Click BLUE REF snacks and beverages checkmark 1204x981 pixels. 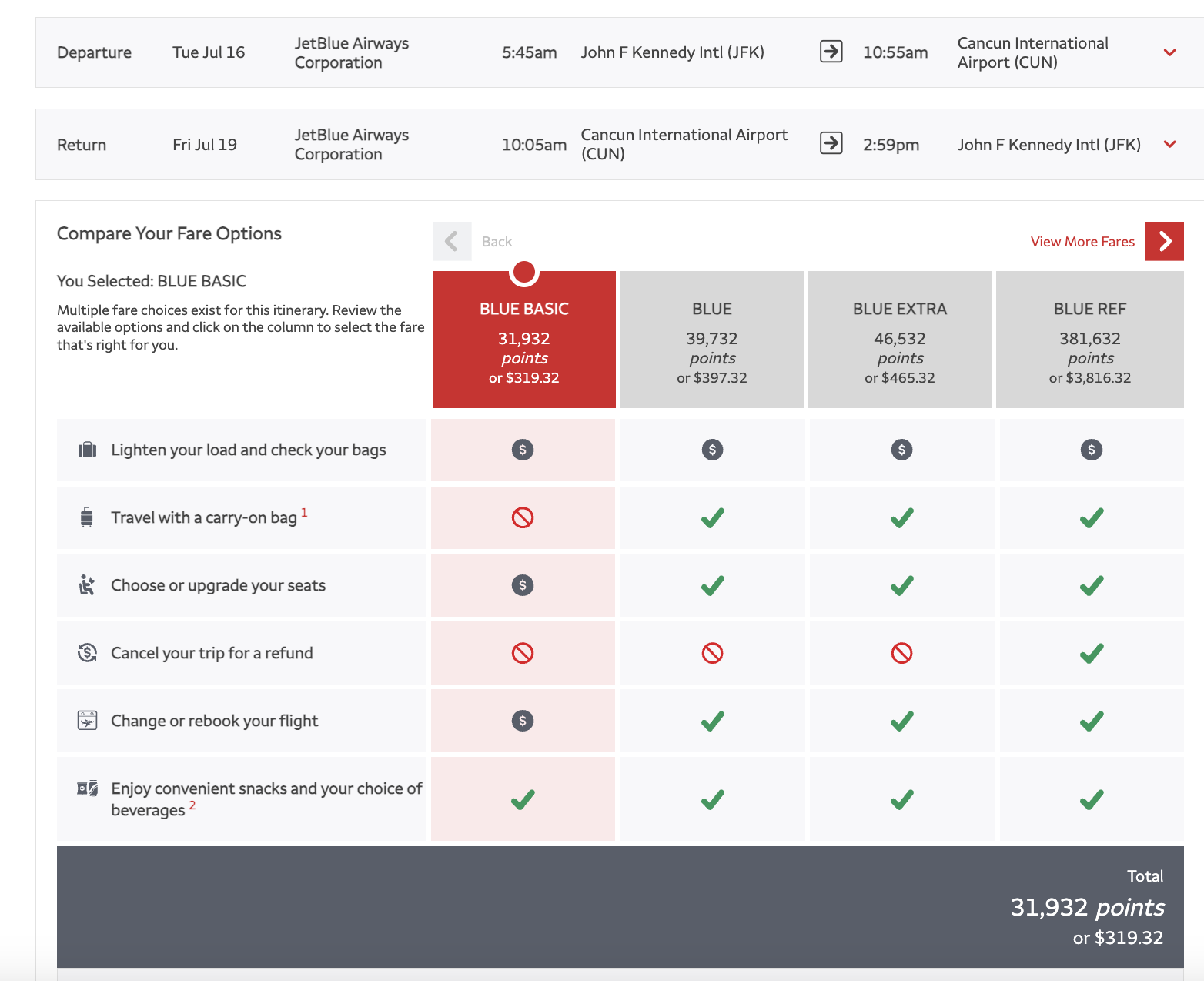[x=1091, y=799]
